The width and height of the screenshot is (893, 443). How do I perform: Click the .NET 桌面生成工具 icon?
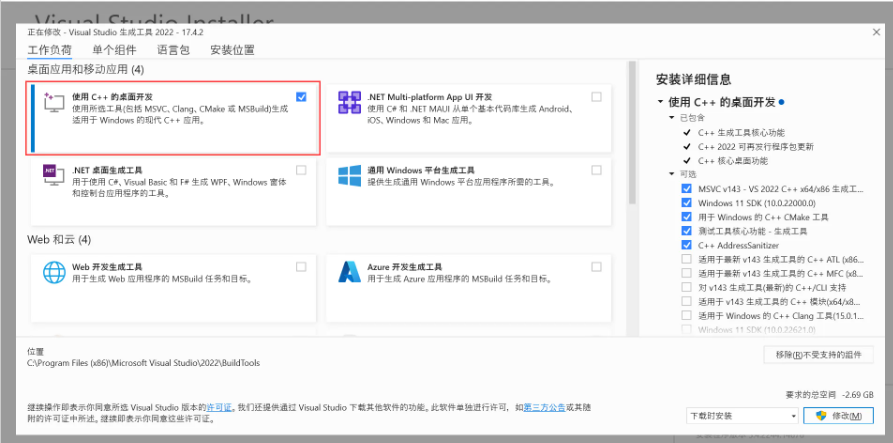click(x=54, y=175)
